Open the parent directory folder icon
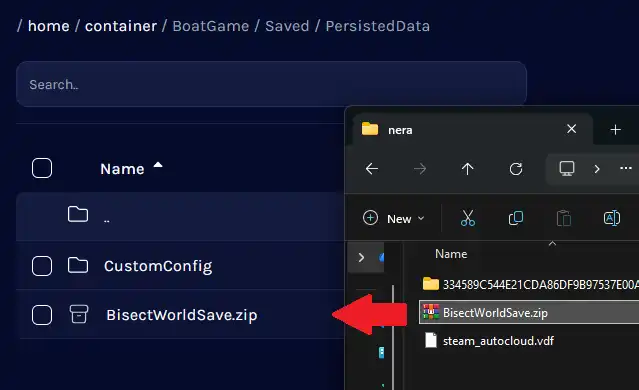 (78, 214)
